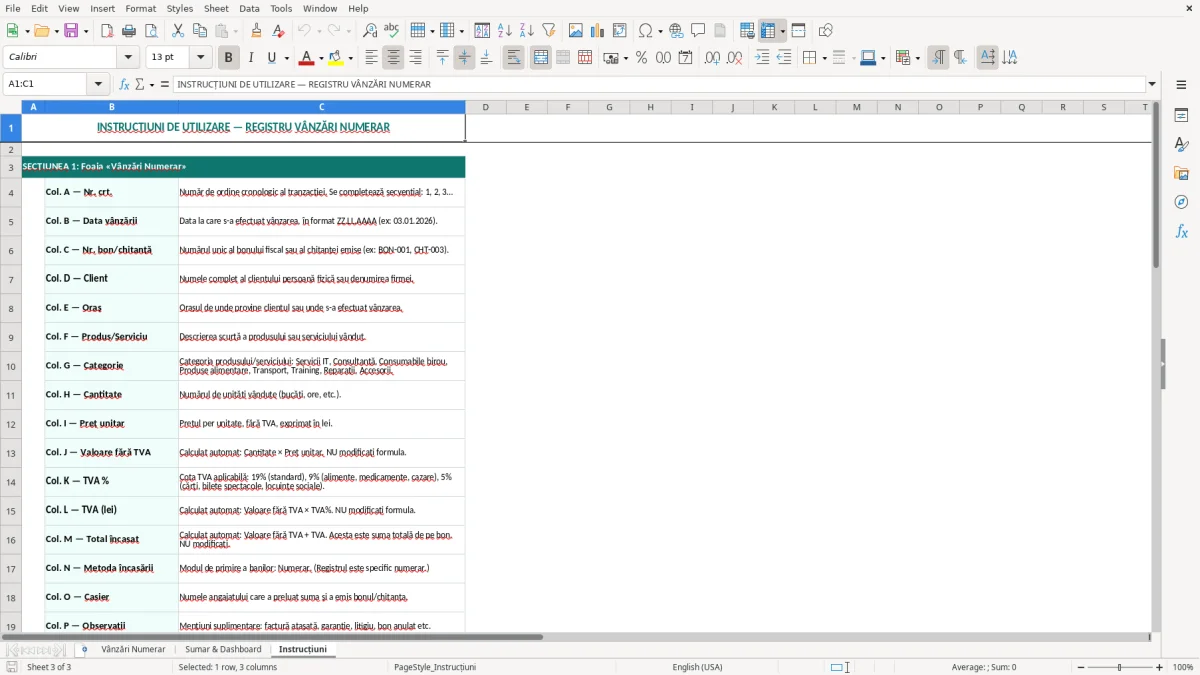Click the AutoFilter funnel icon
Screen dimensions: 1200x675
tap(549, 31)
